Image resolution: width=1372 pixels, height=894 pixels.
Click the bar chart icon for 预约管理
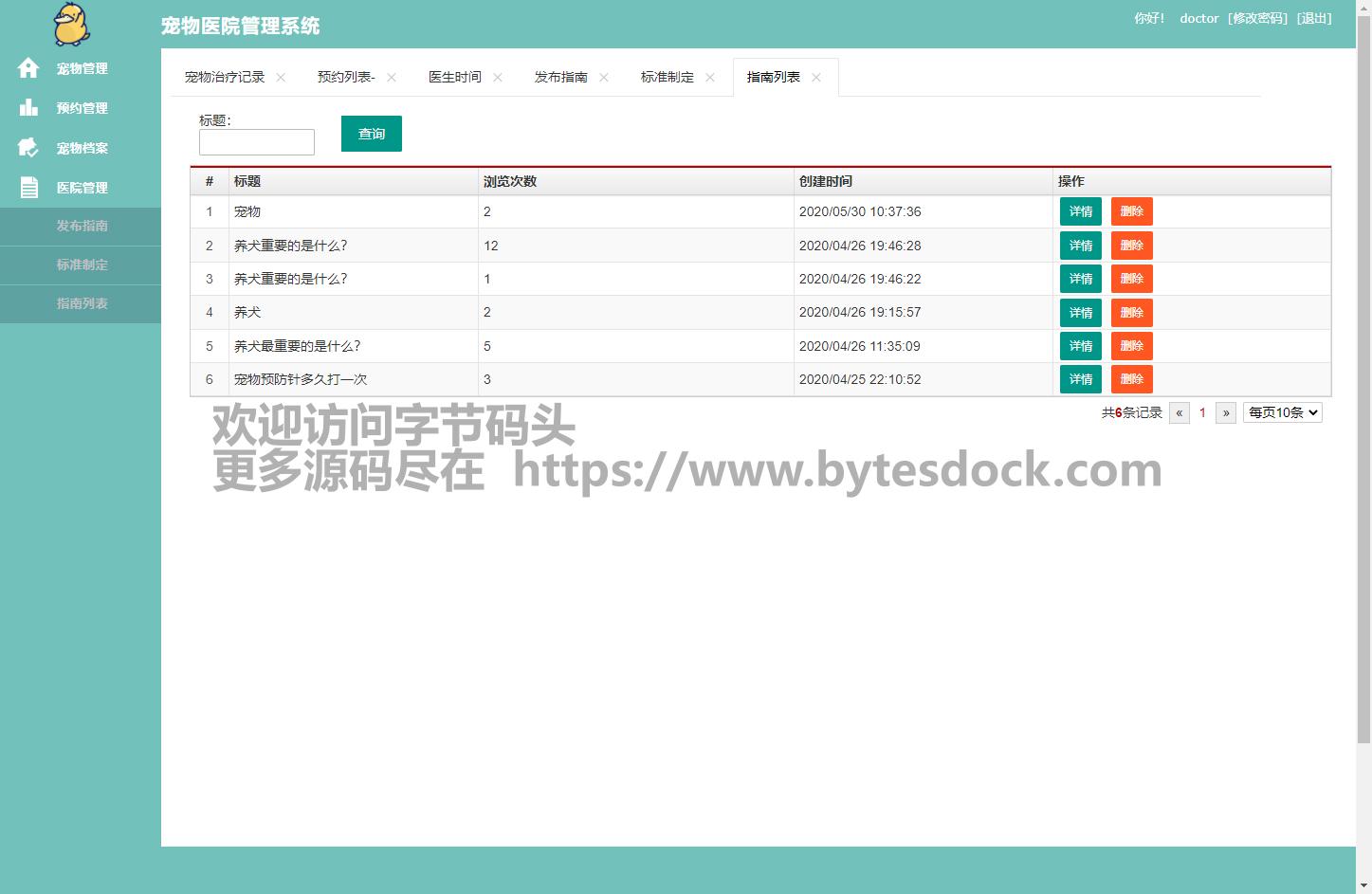tap(28, 108)
